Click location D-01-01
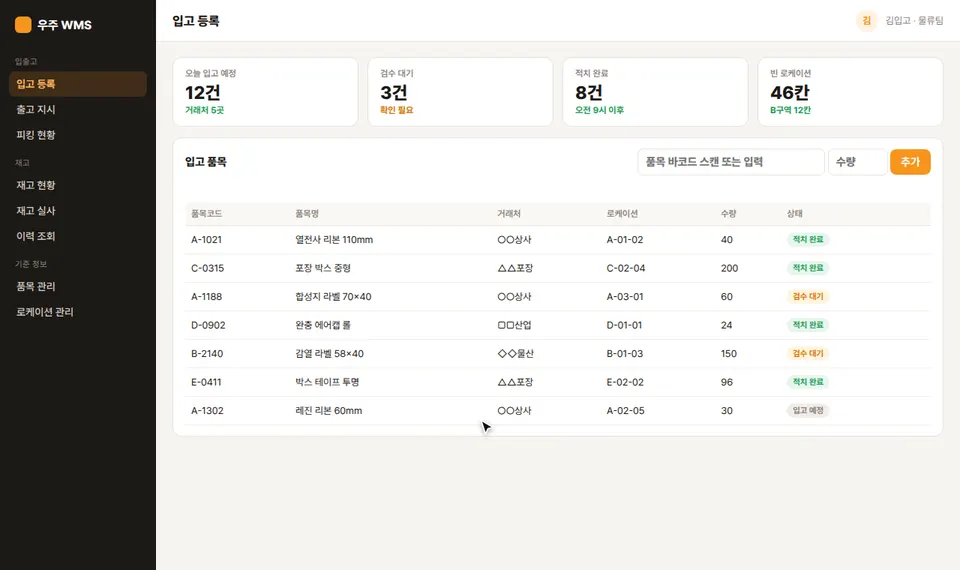This screenshot has height=570, width=960. (x=624, y=325)
